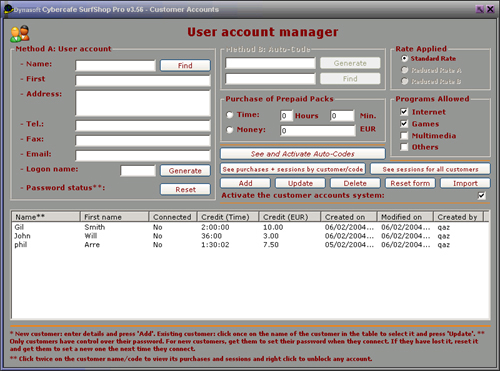The image size is (500, 371).
Task: Click Generate button beside Logon name
Action: click(x=185, y=171)
